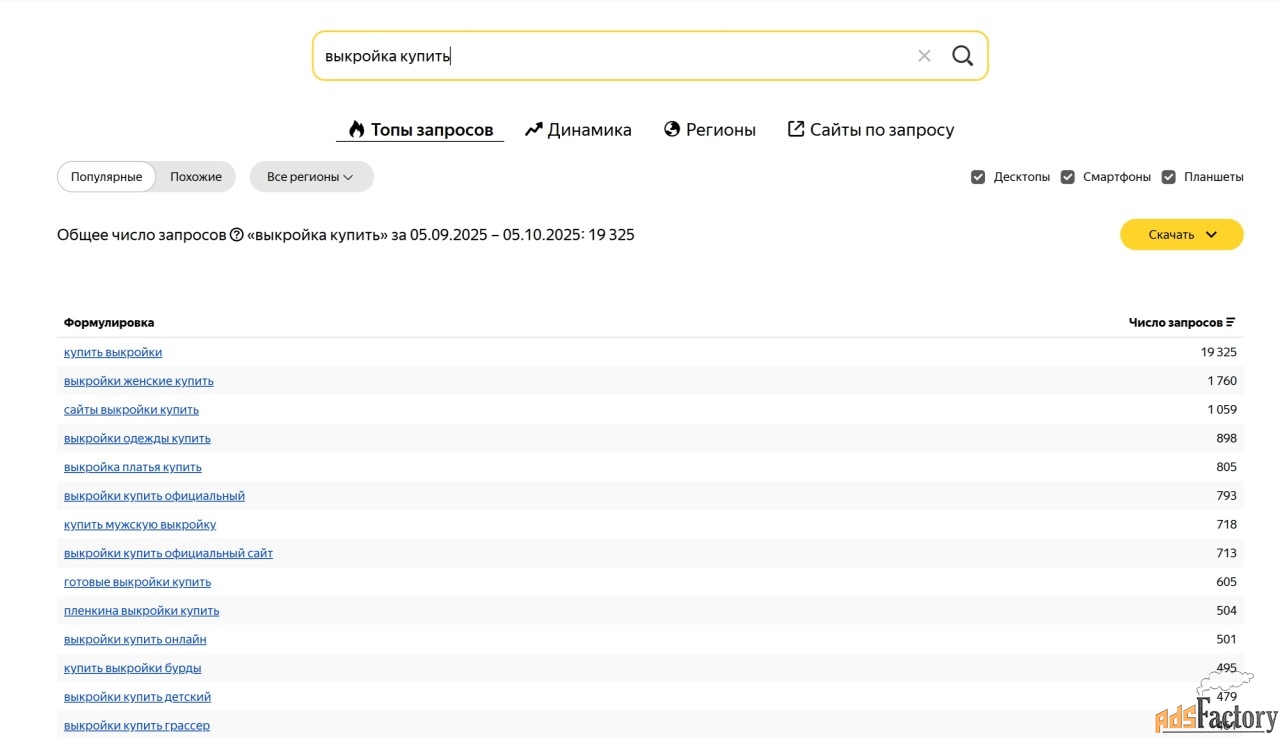Click the external link icon for Сайты по запросу
Viewport: 1280px width, 737px height.
796,129
